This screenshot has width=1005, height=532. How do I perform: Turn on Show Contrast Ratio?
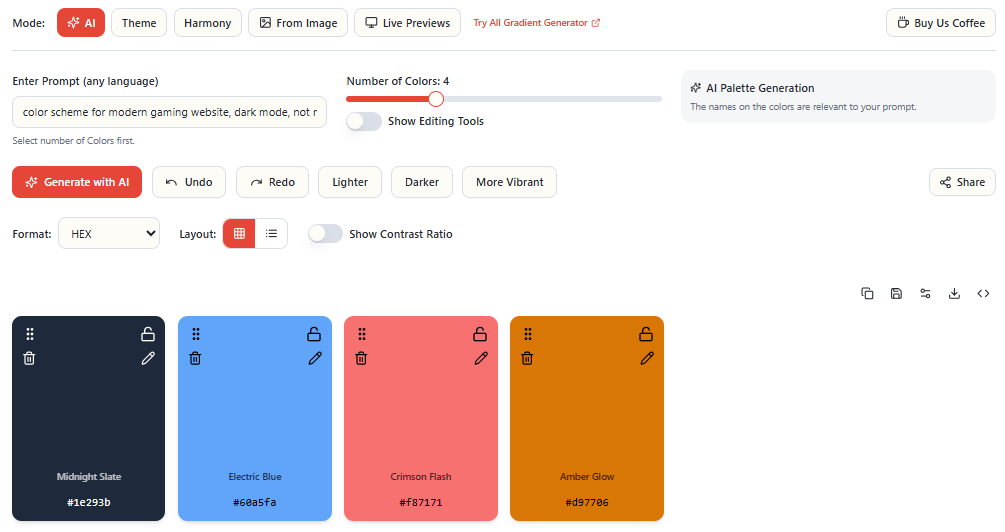[325, 234]
